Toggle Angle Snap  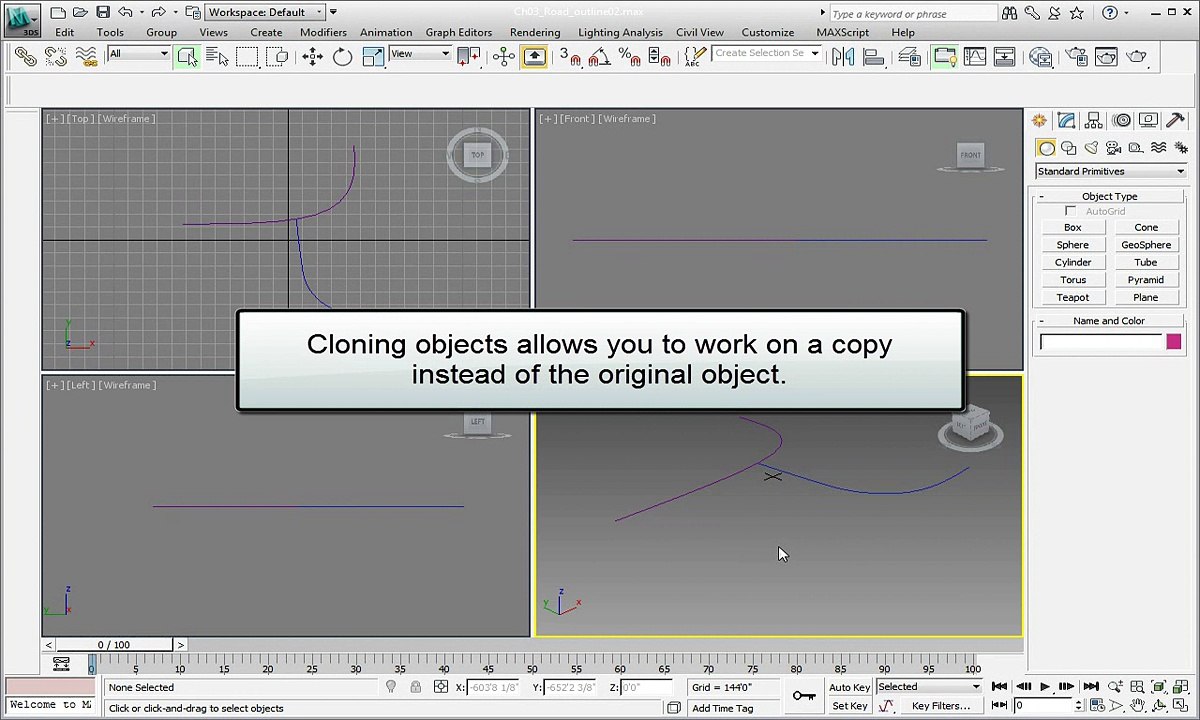[600, 57]
